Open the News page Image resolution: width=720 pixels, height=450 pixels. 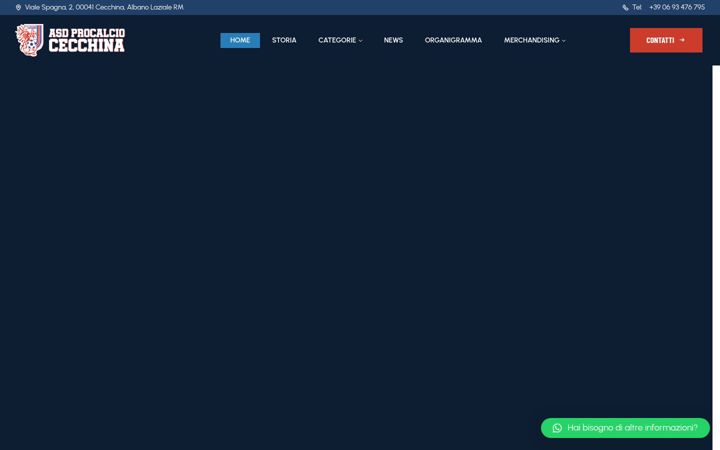(x=394, y=40)
